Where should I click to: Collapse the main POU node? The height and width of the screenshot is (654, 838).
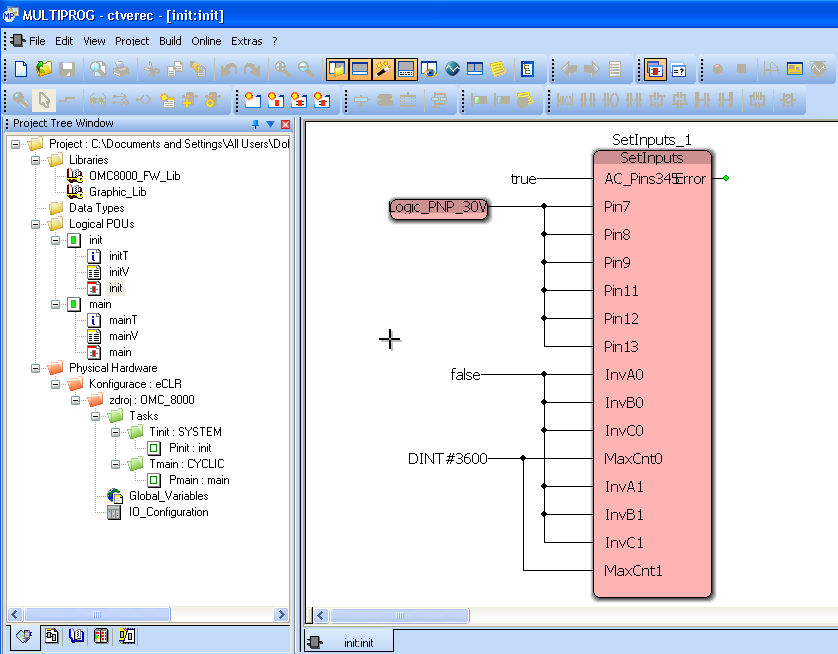point(56,305)
